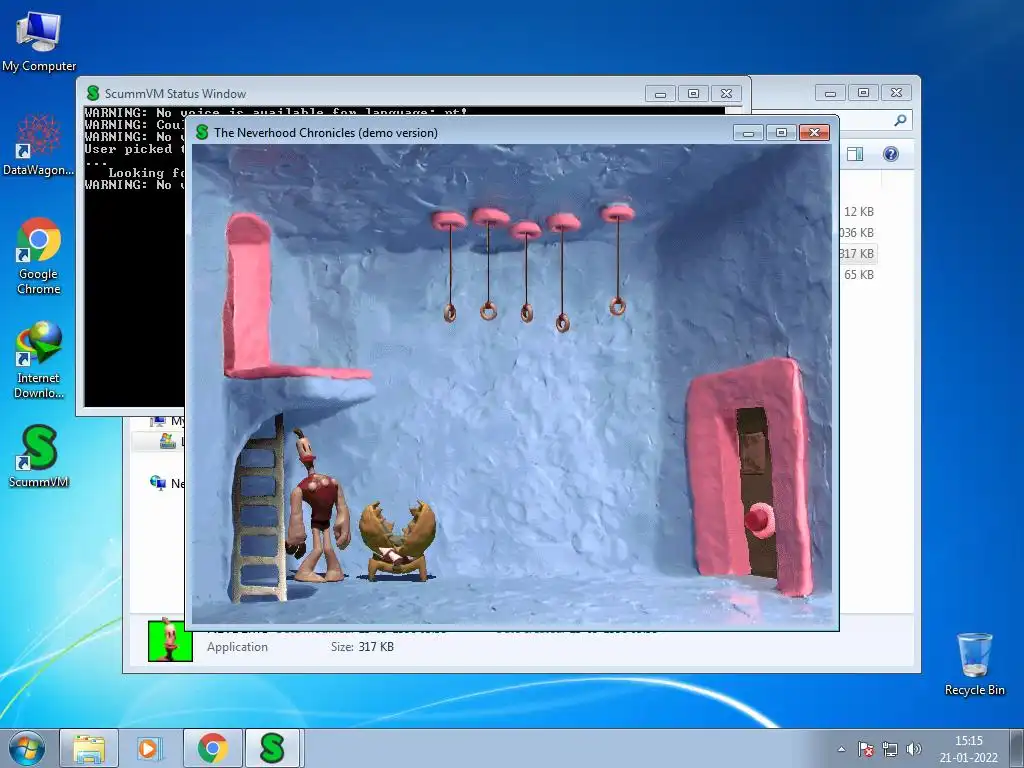Select the 317 KB file row in Explorer
This screenshot has height=768, width=1024.
[858, 253]
